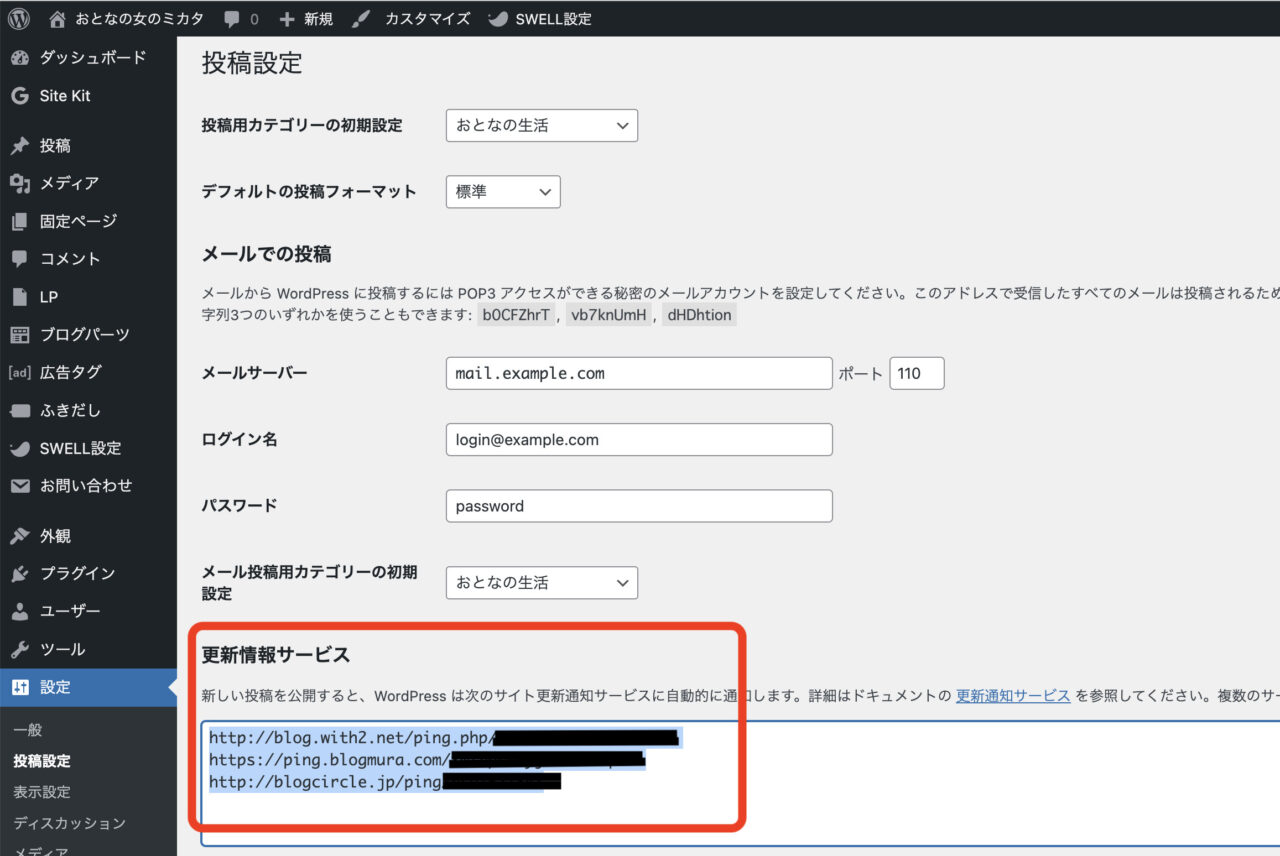
Task: Click the [ad] 広告タグ icon
Action: (x=19, y=372)
